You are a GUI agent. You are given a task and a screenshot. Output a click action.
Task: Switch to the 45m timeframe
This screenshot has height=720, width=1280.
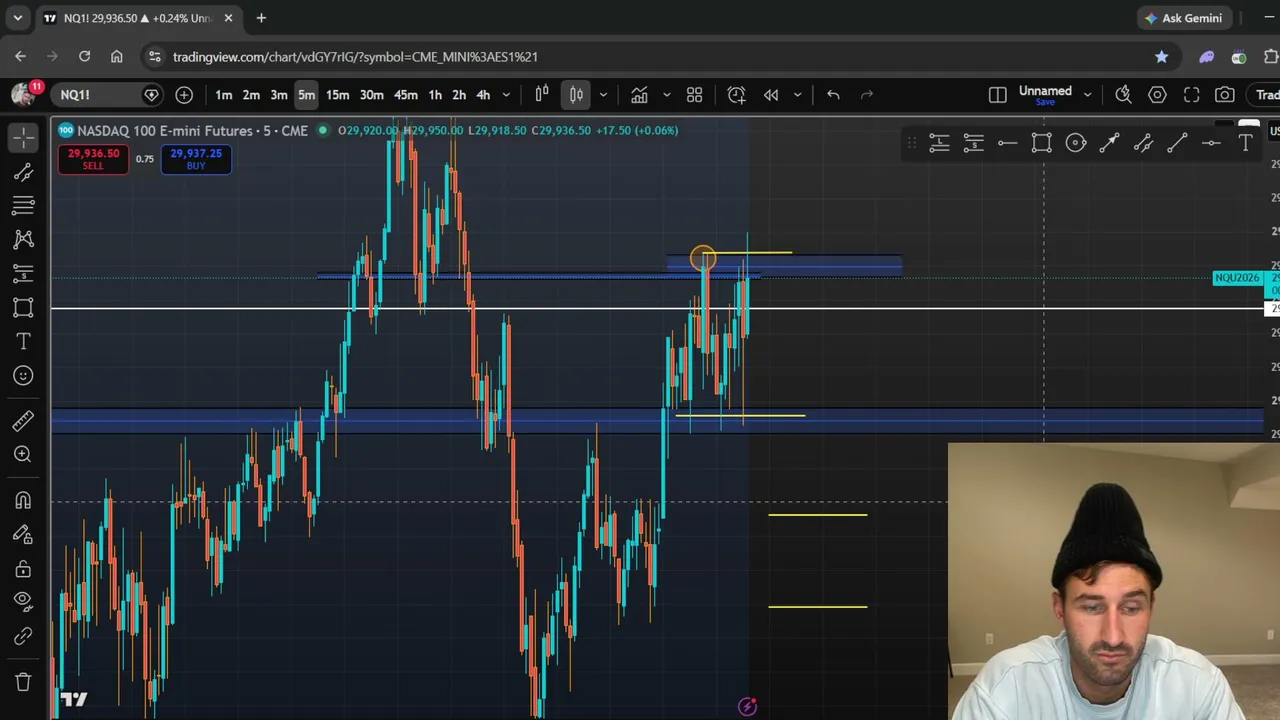pyautogui.click(x=406, y=95)
